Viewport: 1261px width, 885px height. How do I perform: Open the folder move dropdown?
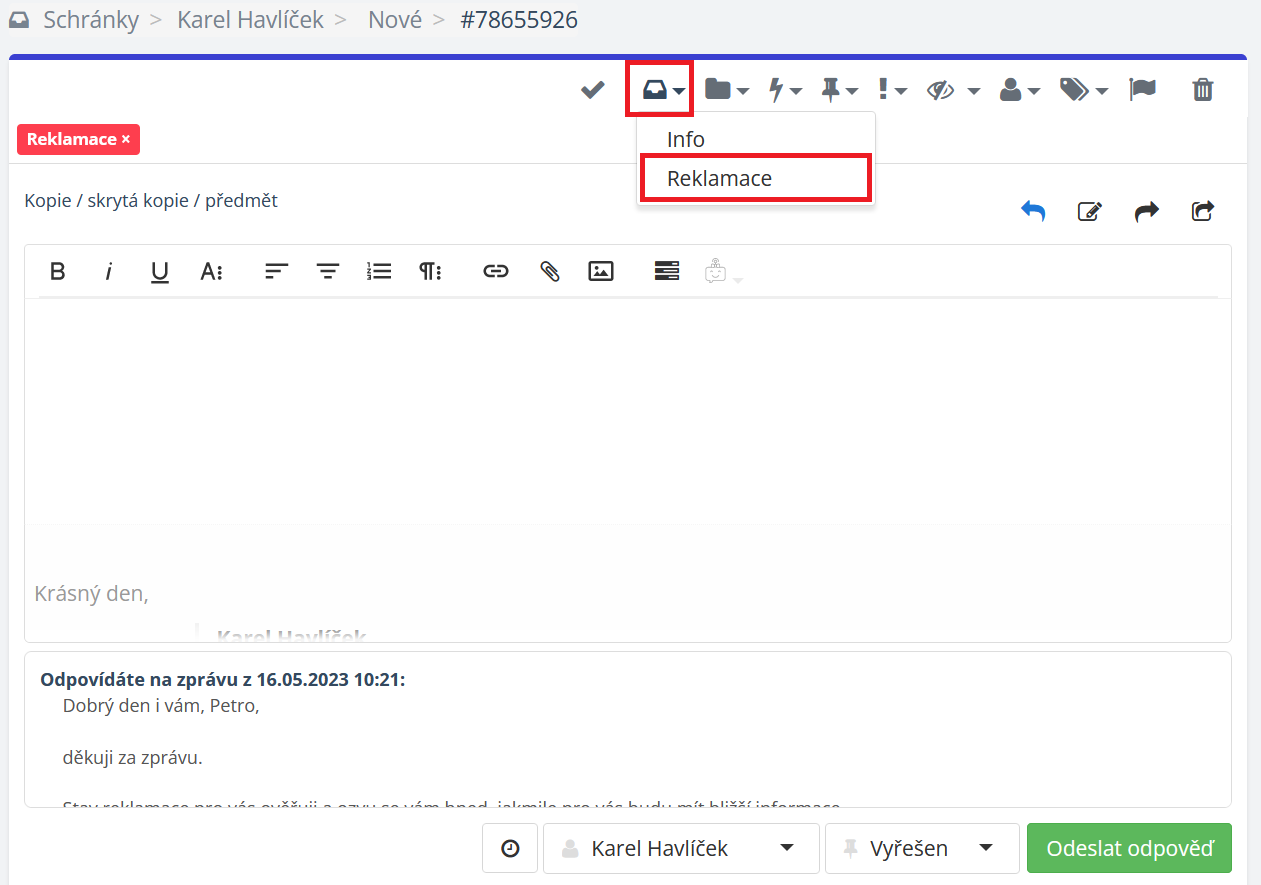727,90
